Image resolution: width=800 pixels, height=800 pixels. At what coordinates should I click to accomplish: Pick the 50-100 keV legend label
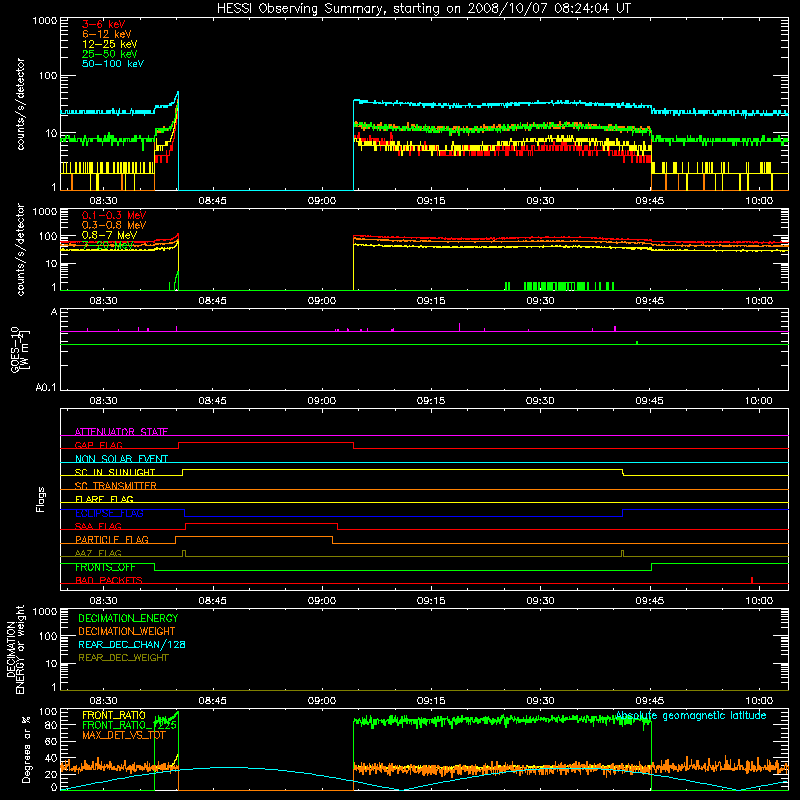click(x=113, y=63)
